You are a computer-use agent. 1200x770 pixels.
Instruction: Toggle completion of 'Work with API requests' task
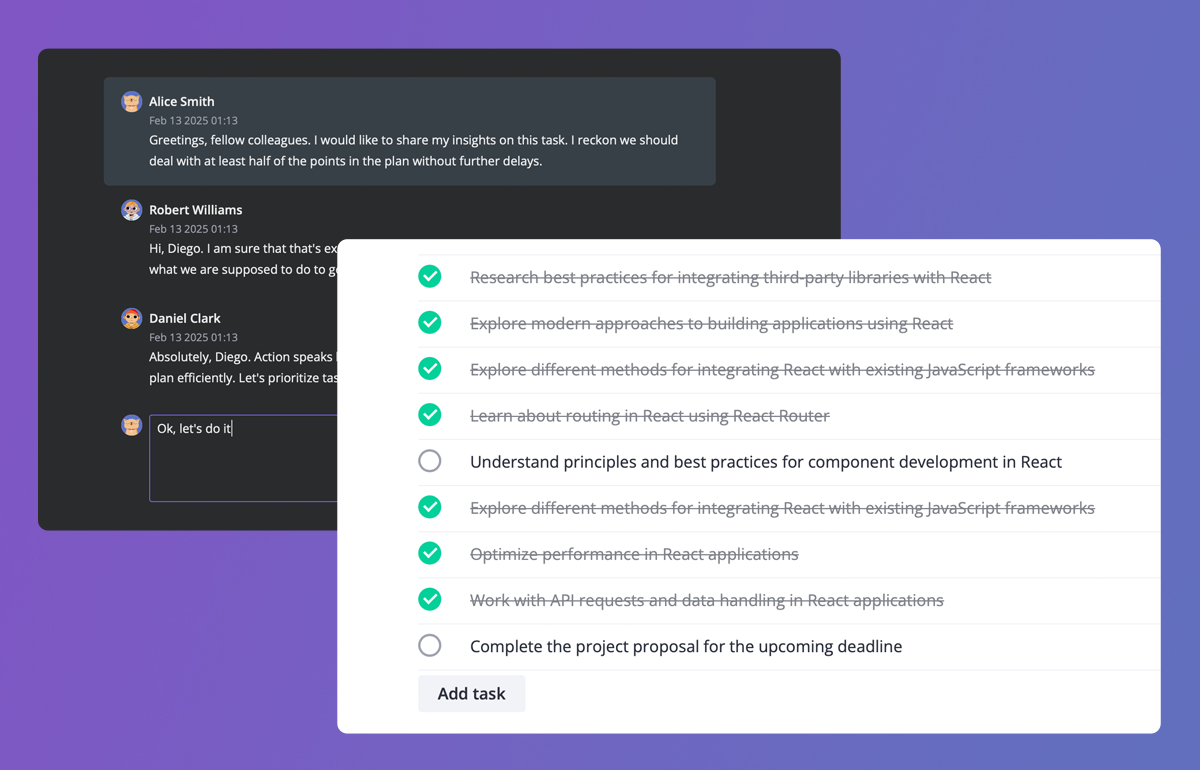[430, 599]
